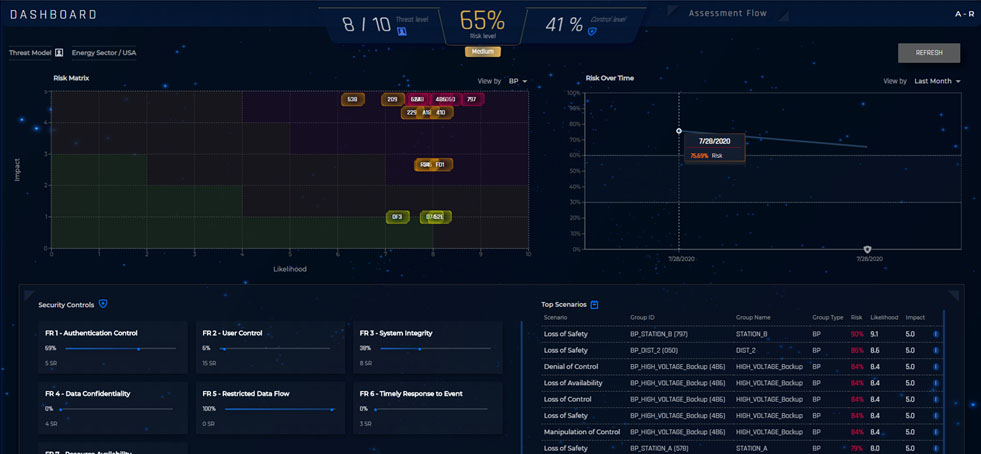This screenshot has width=981, height=454.
Task: Select risk matrix node 797
Action: [472, 99]
